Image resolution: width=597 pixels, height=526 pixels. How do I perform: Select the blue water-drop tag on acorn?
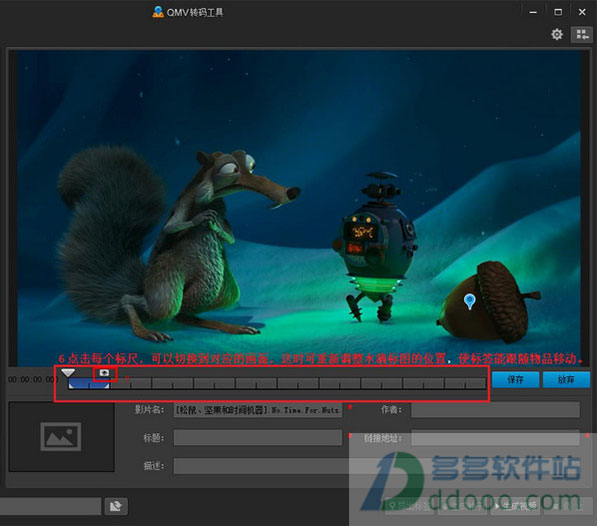tap(470, 301)
